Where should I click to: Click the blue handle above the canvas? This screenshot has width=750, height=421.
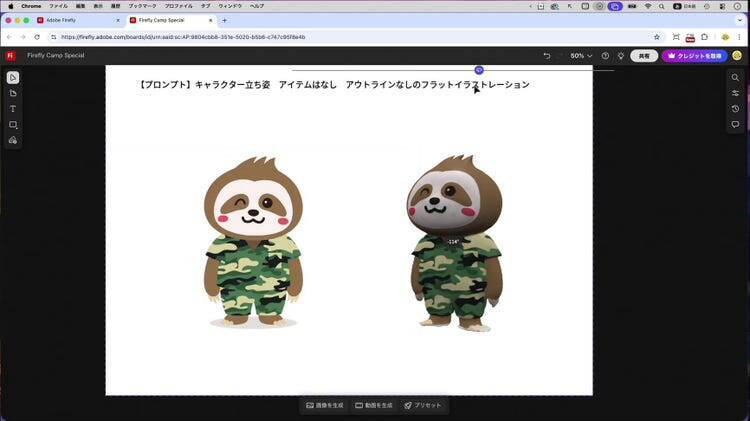479,70
